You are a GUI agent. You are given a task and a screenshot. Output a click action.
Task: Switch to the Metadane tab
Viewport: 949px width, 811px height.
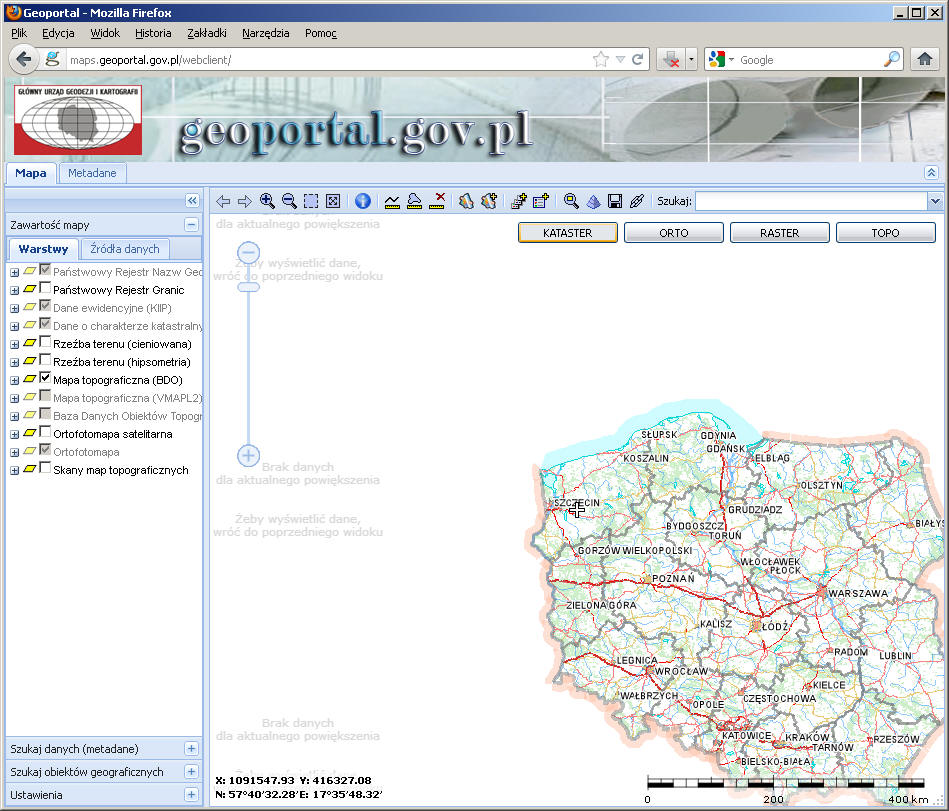92,173
